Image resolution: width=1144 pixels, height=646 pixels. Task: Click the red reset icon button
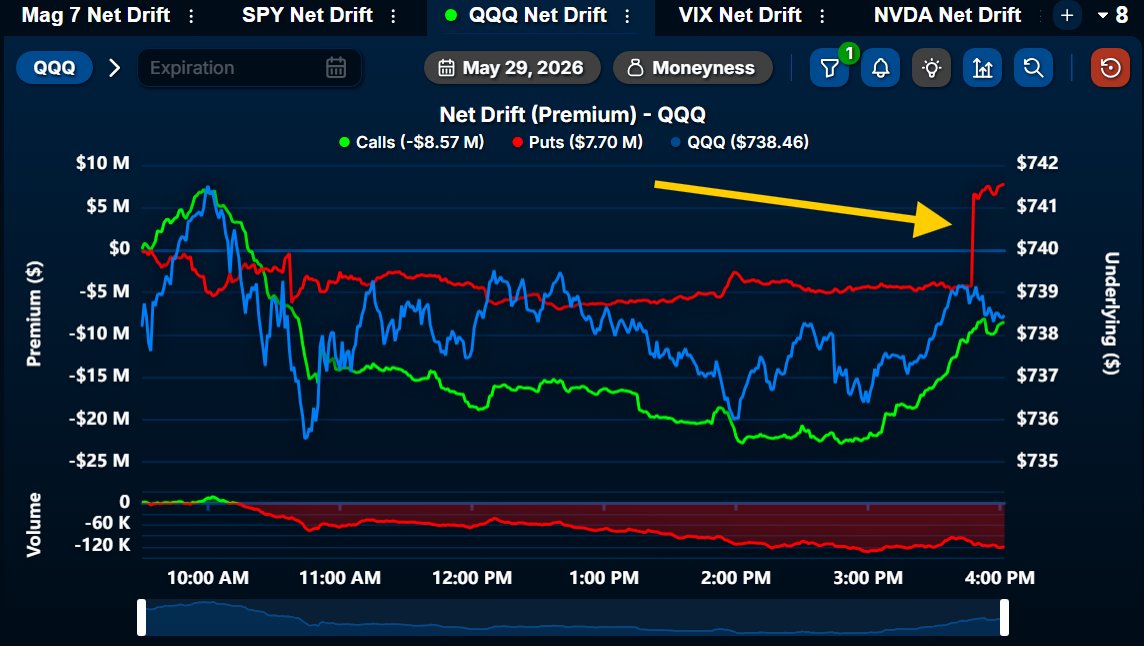pyautogui.click(x=1110, y=68)
